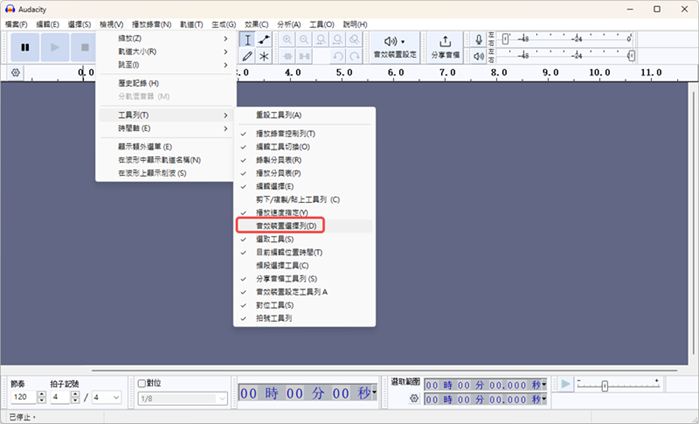
Task: Click the speaker playback meter icon
Action: [478, 56]
